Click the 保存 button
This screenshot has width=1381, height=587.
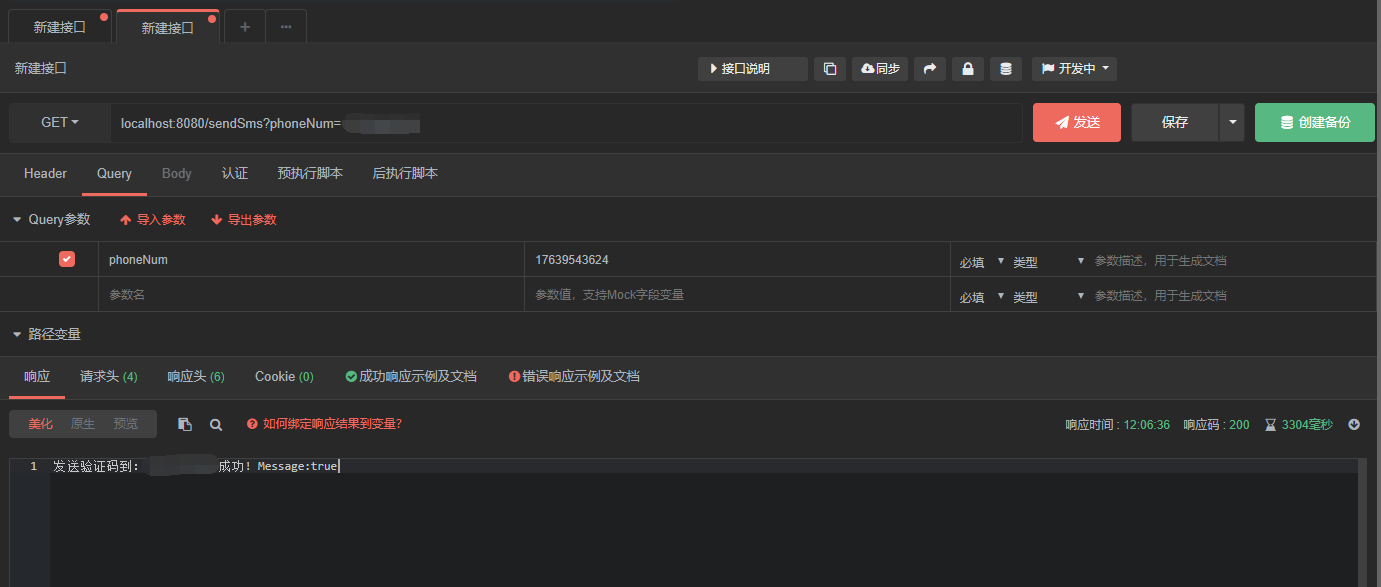point(1175,122)
